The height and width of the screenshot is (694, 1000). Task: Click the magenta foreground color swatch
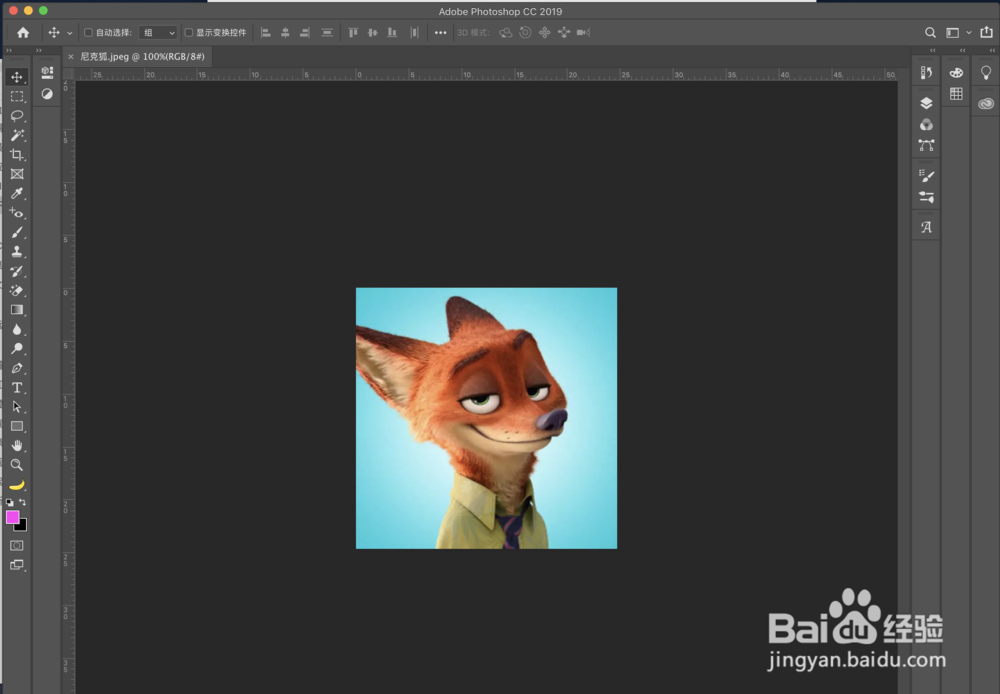pyautogui.click(x=11, y=517)
